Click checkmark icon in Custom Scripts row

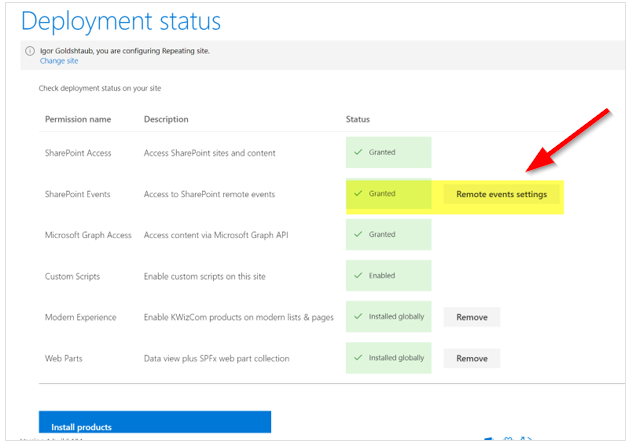coord(358,276)
